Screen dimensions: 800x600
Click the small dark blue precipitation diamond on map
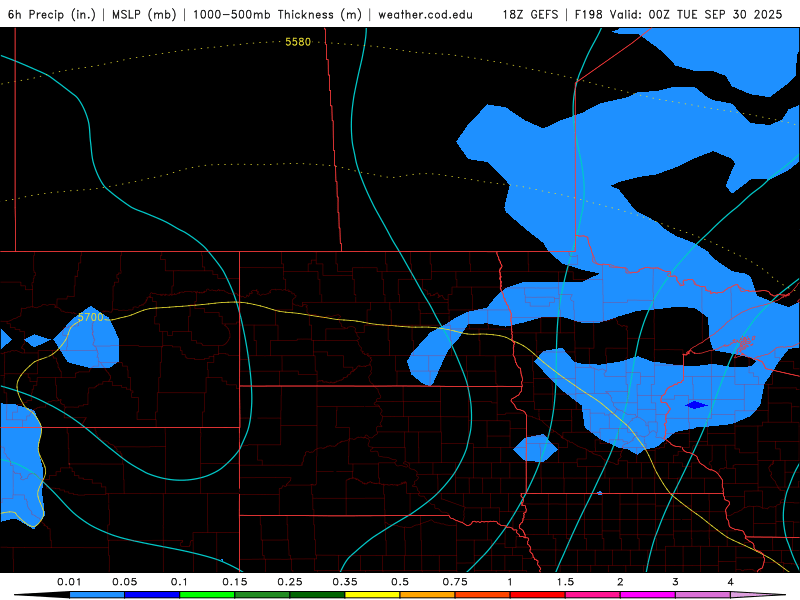click(696, 405)
